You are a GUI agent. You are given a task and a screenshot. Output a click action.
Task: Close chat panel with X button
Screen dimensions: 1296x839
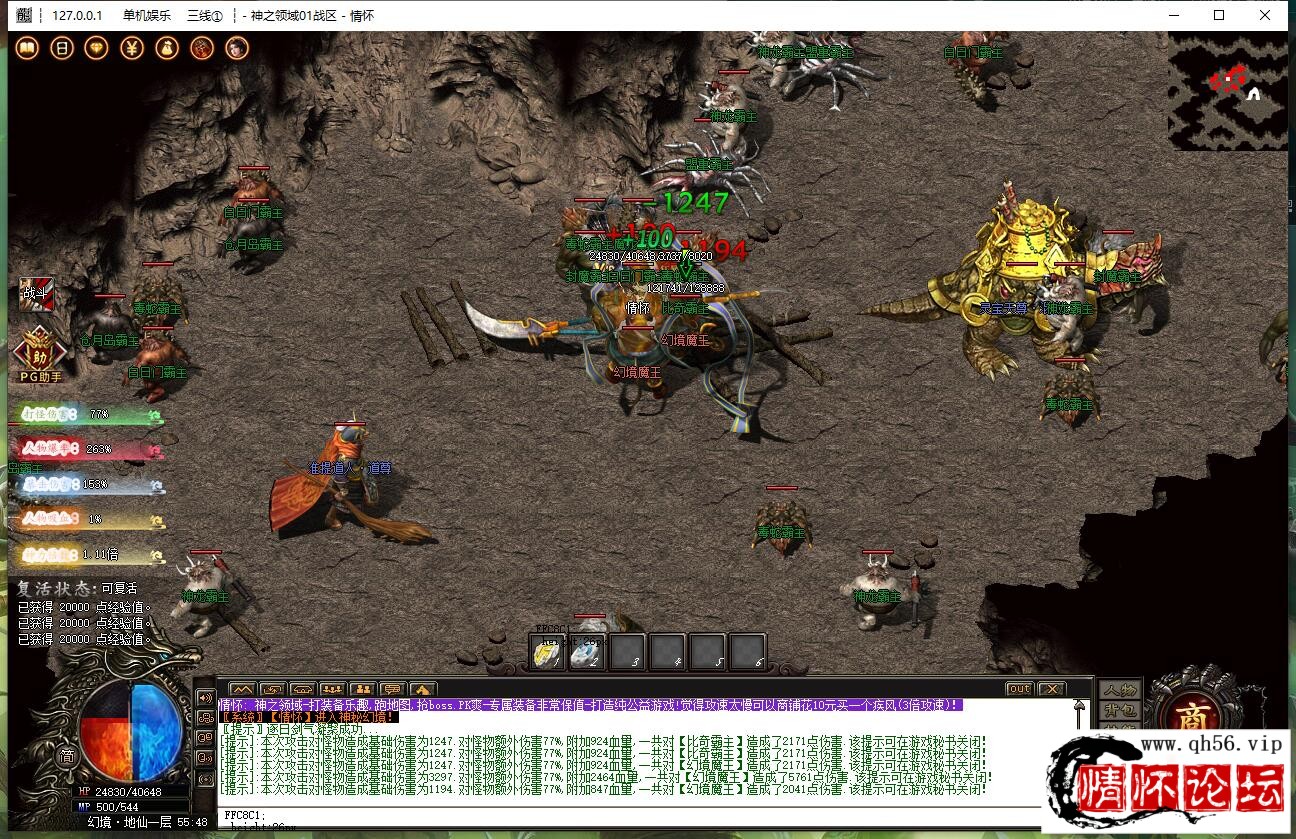tap(1051, 689)
